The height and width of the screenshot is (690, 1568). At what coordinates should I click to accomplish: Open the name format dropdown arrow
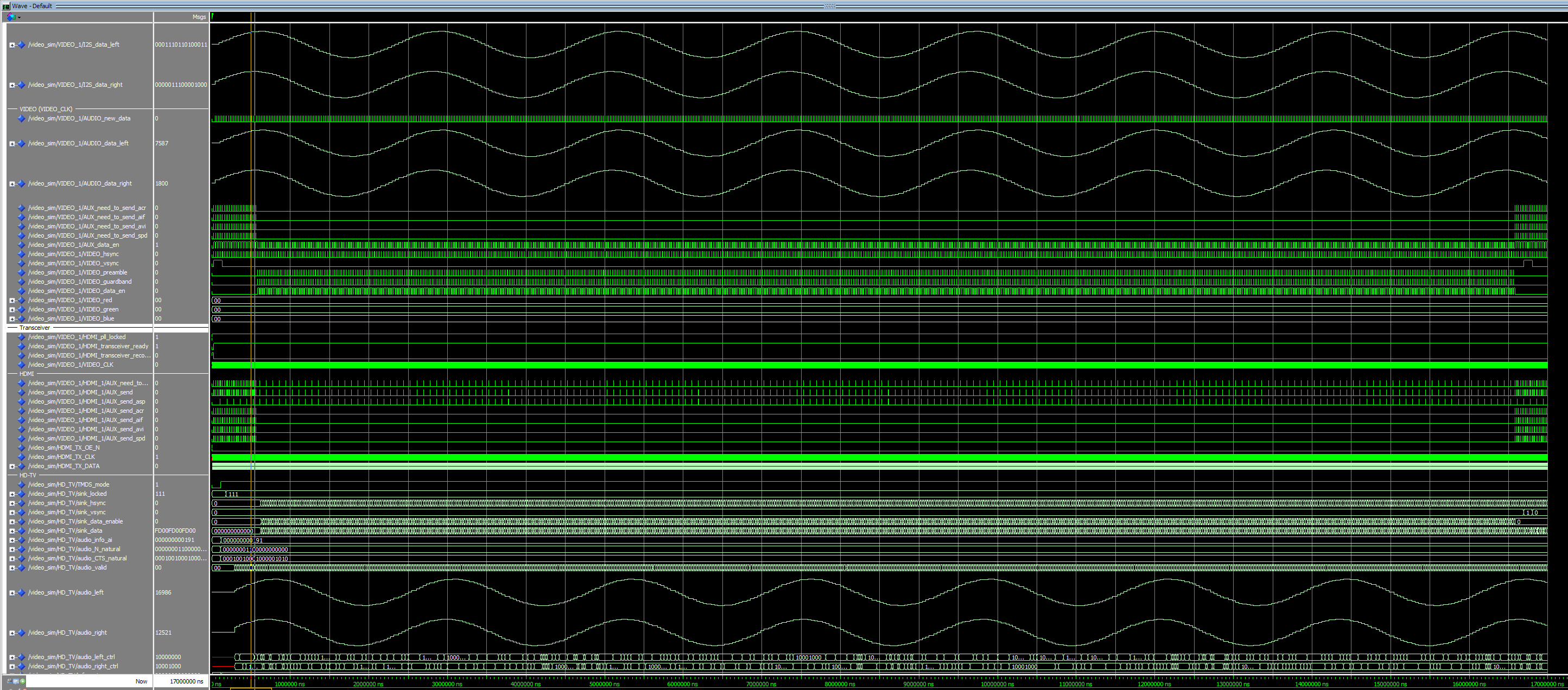pyautogui.click(x=20, y=18)
